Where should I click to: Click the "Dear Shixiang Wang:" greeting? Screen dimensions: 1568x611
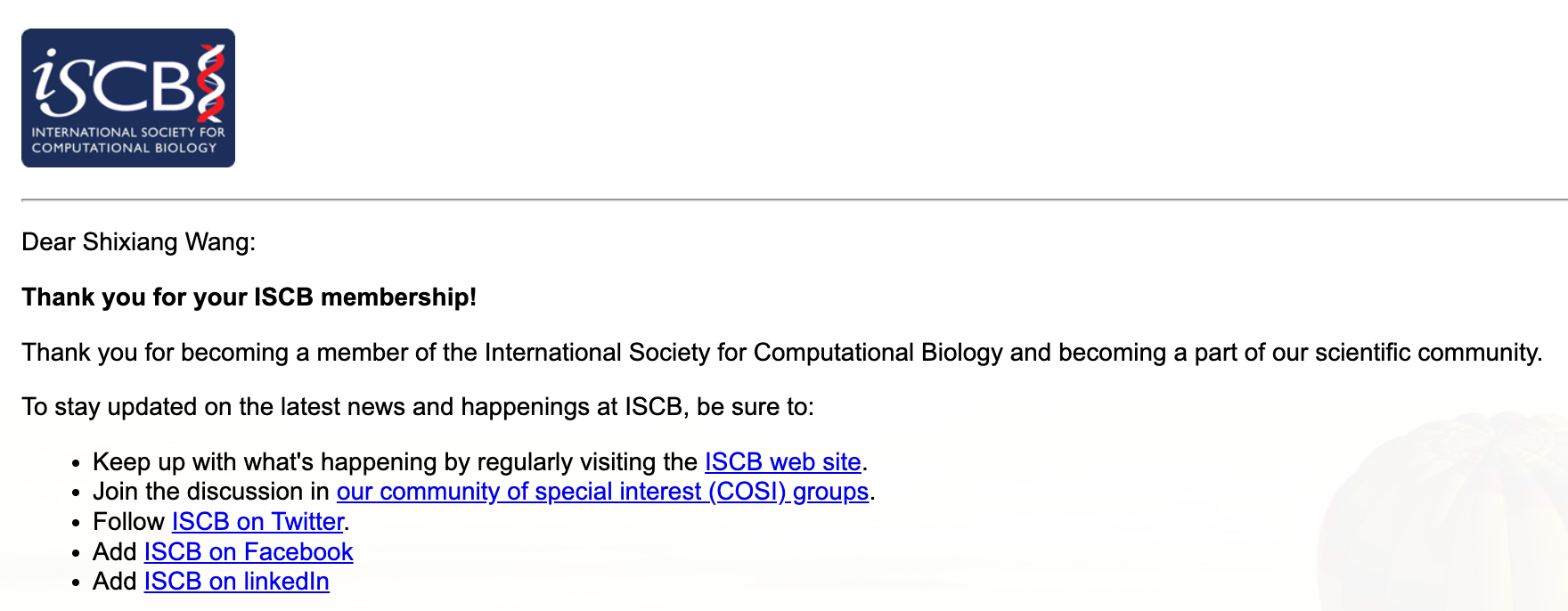[138, 242]
